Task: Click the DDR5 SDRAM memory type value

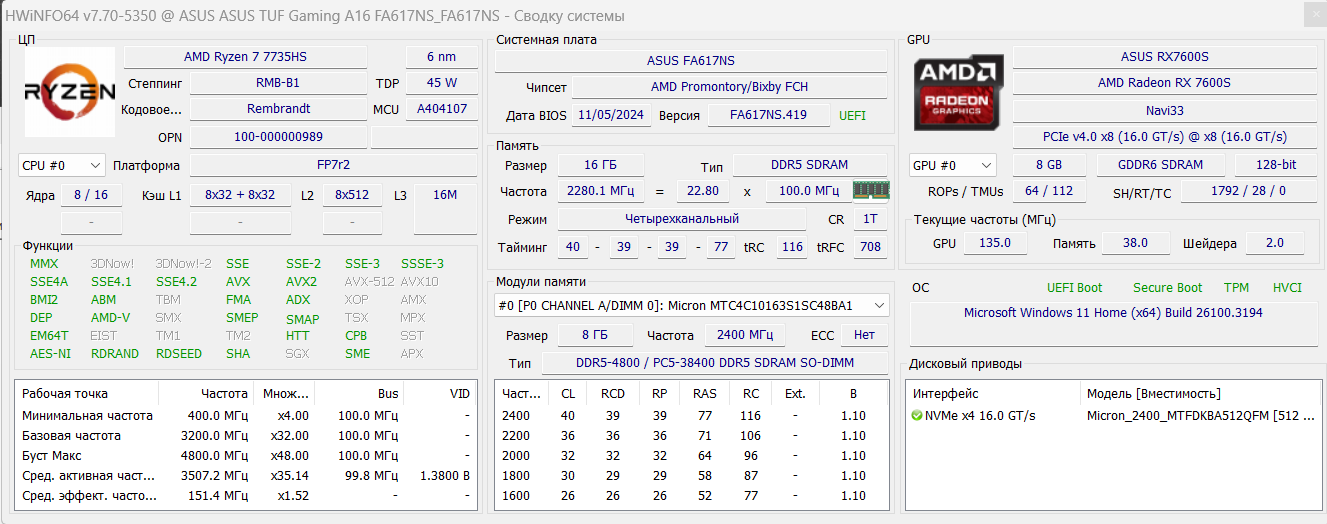Action: pyautogui.click(x=810, y=165)
